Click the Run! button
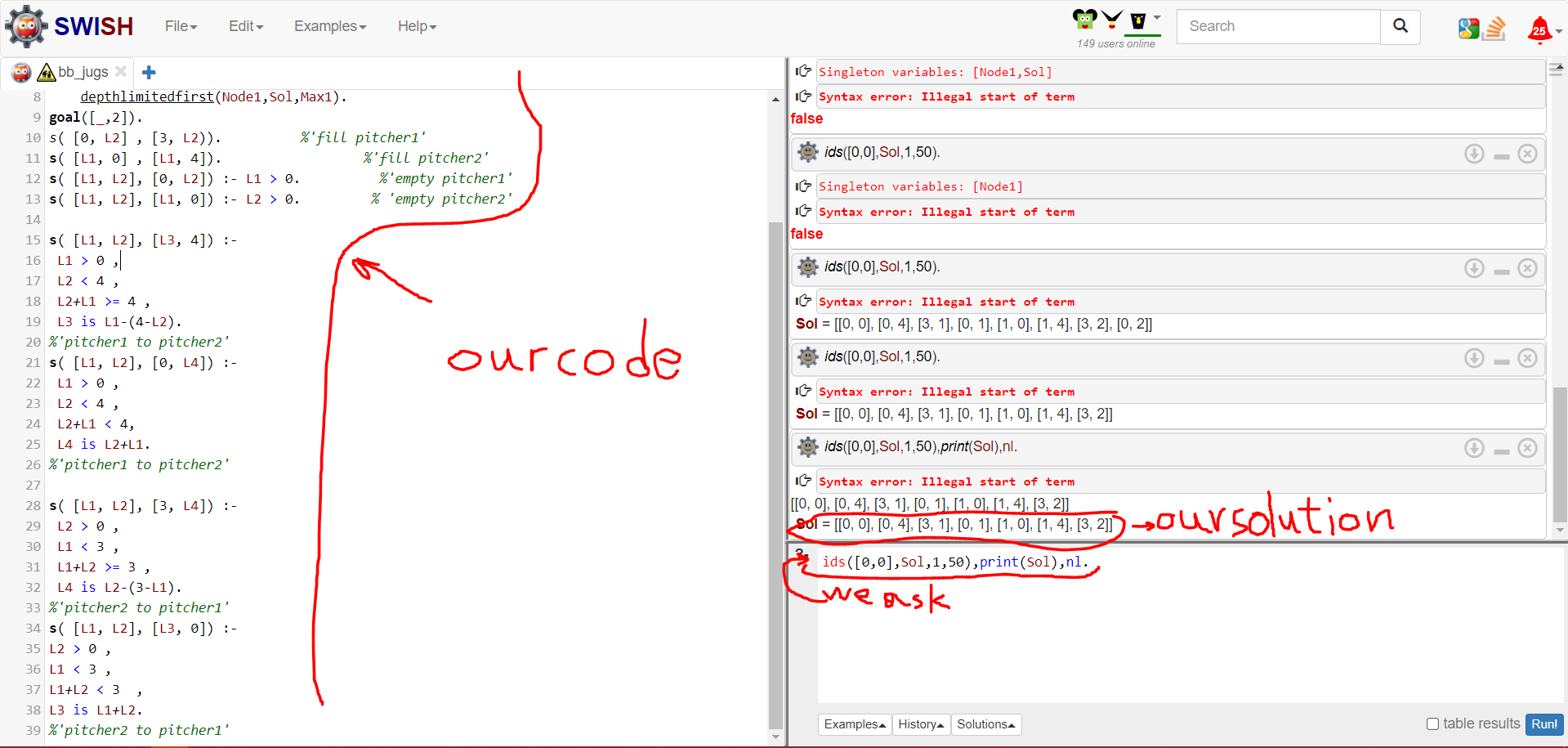The width and height of the screenshot is (1568, 748). [1543, 723]
